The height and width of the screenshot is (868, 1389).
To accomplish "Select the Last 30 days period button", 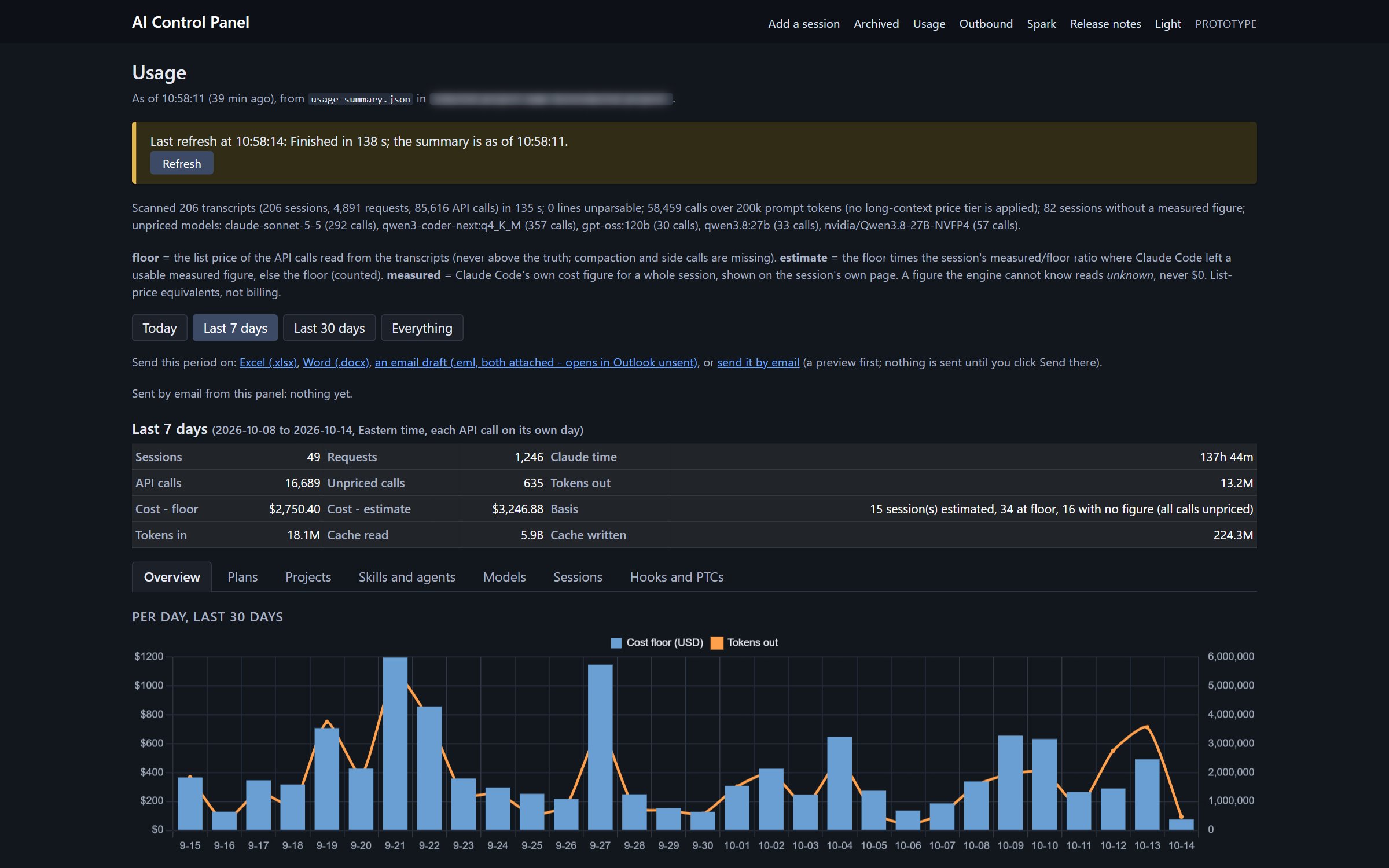I will pyautogui.click(x=329, y=328).
